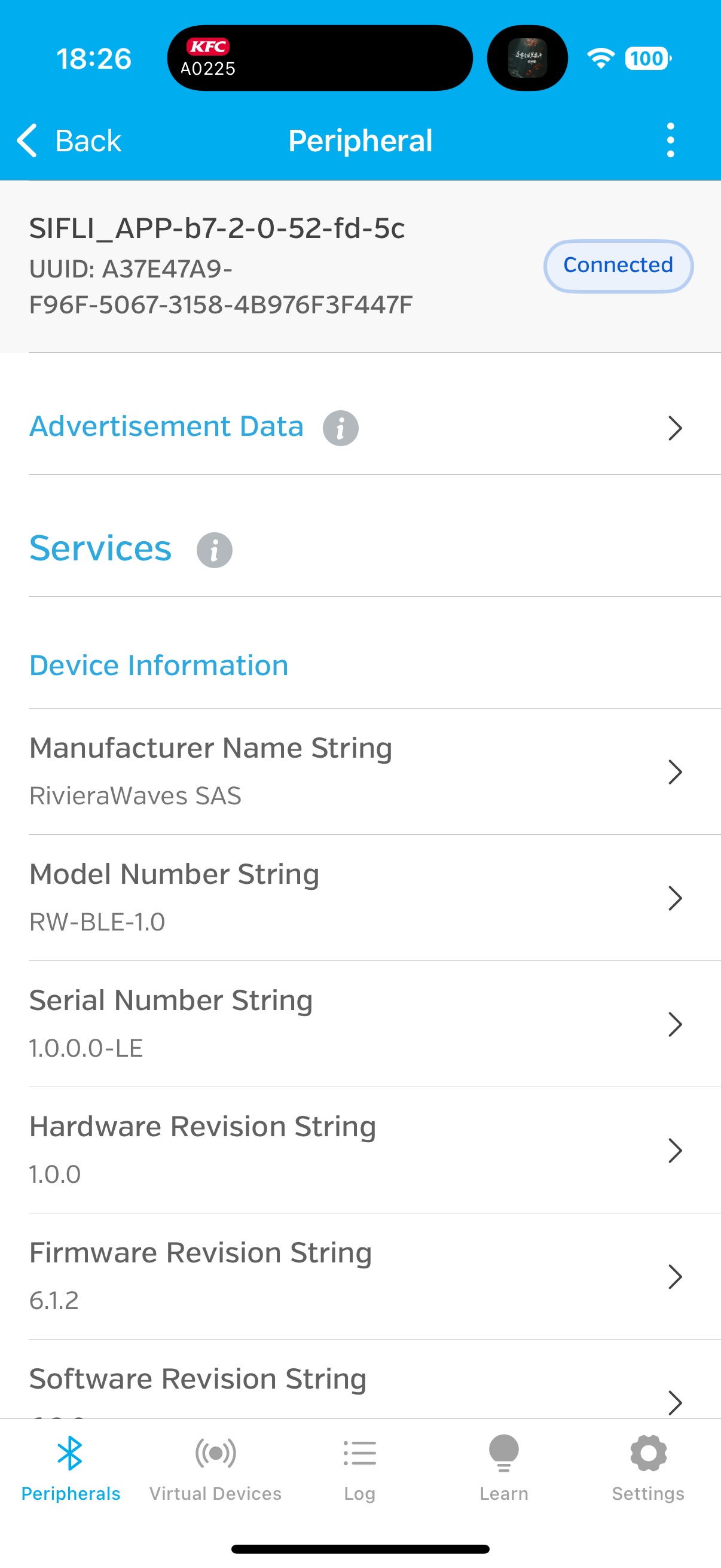
Task: Tap the KFC live activity pill
Action: click(x=319, y=59)
